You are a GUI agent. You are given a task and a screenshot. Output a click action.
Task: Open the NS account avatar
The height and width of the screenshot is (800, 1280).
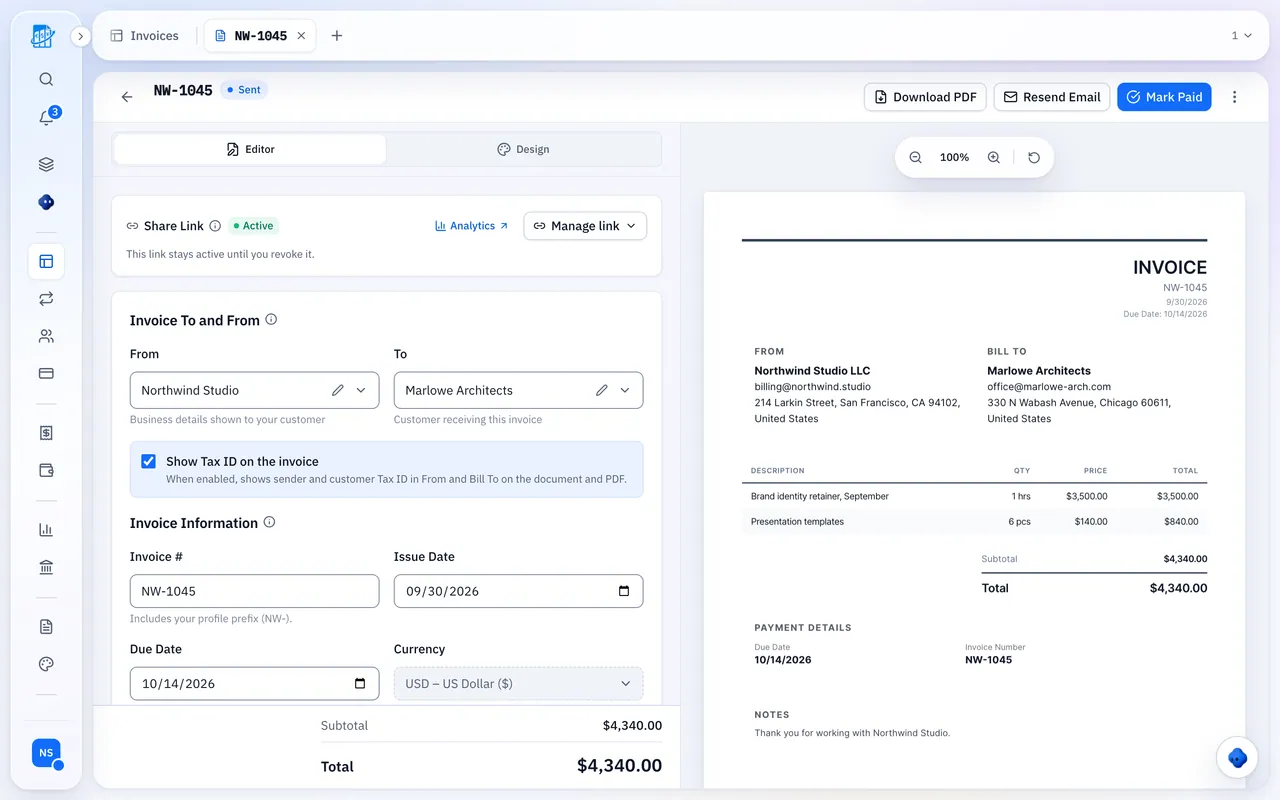point(46,753)
